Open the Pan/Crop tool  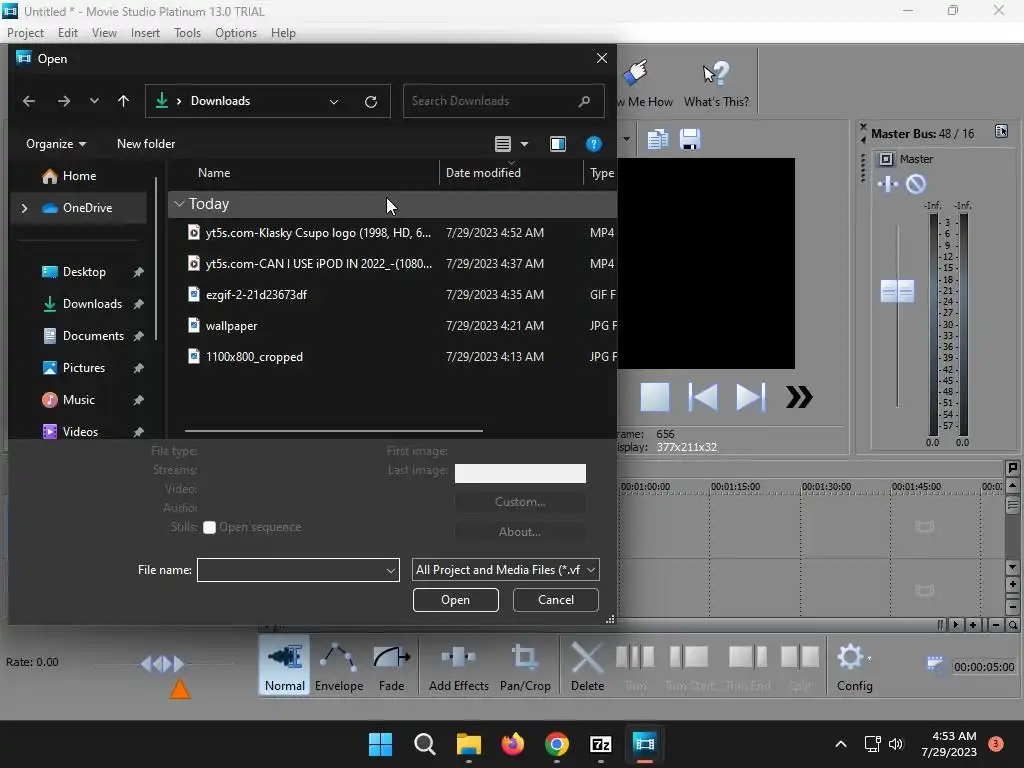[525, 665]
